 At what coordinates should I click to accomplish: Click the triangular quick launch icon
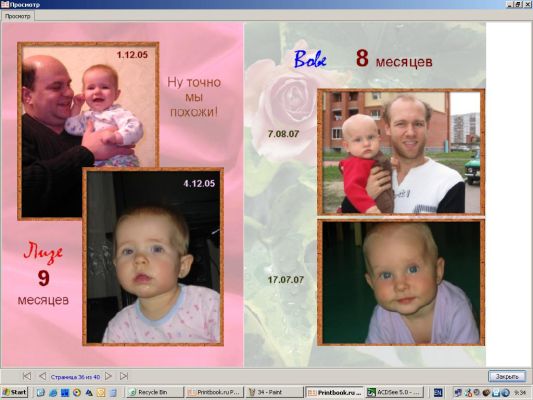(89, 393)
